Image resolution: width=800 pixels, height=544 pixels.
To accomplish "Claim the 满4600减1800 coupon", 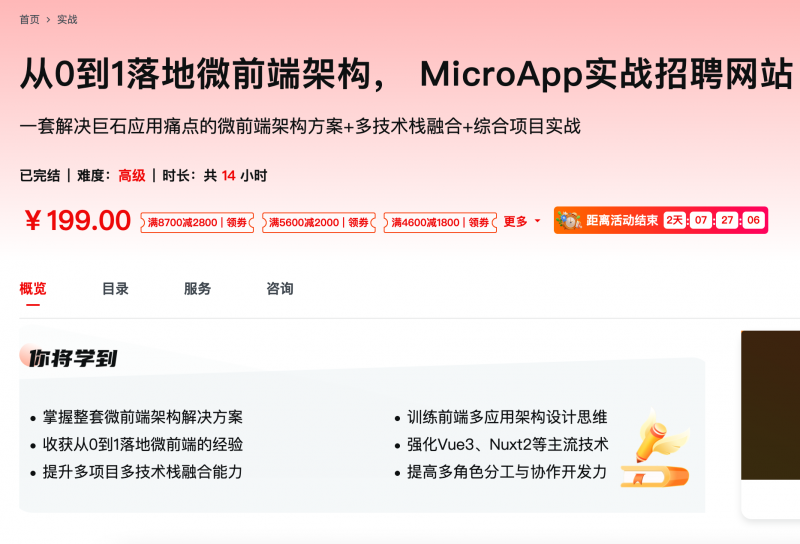I will click(440, 222).
